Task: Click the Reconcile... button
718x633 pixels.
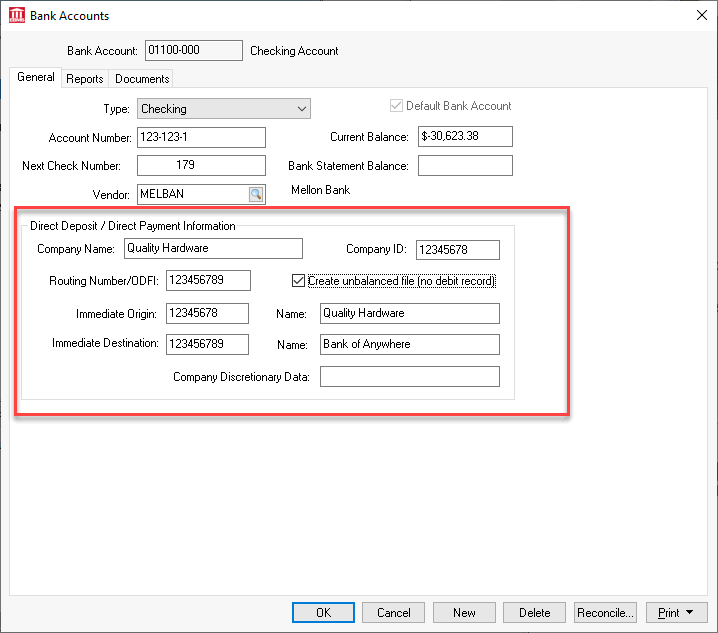Action: tap(605, 612)
